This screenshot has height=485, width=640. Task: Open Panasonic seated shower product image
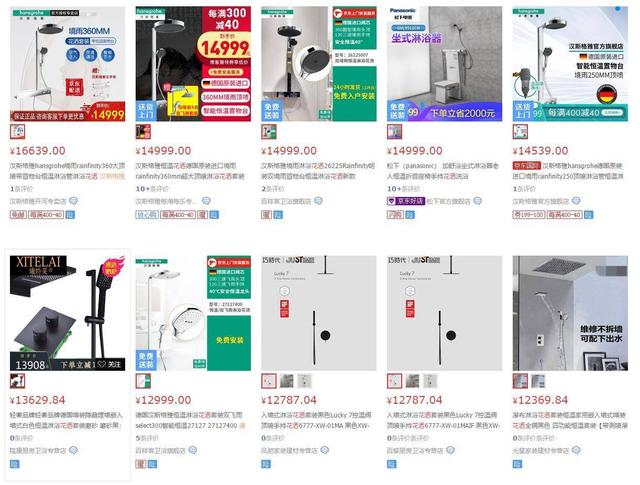point(444,64)
